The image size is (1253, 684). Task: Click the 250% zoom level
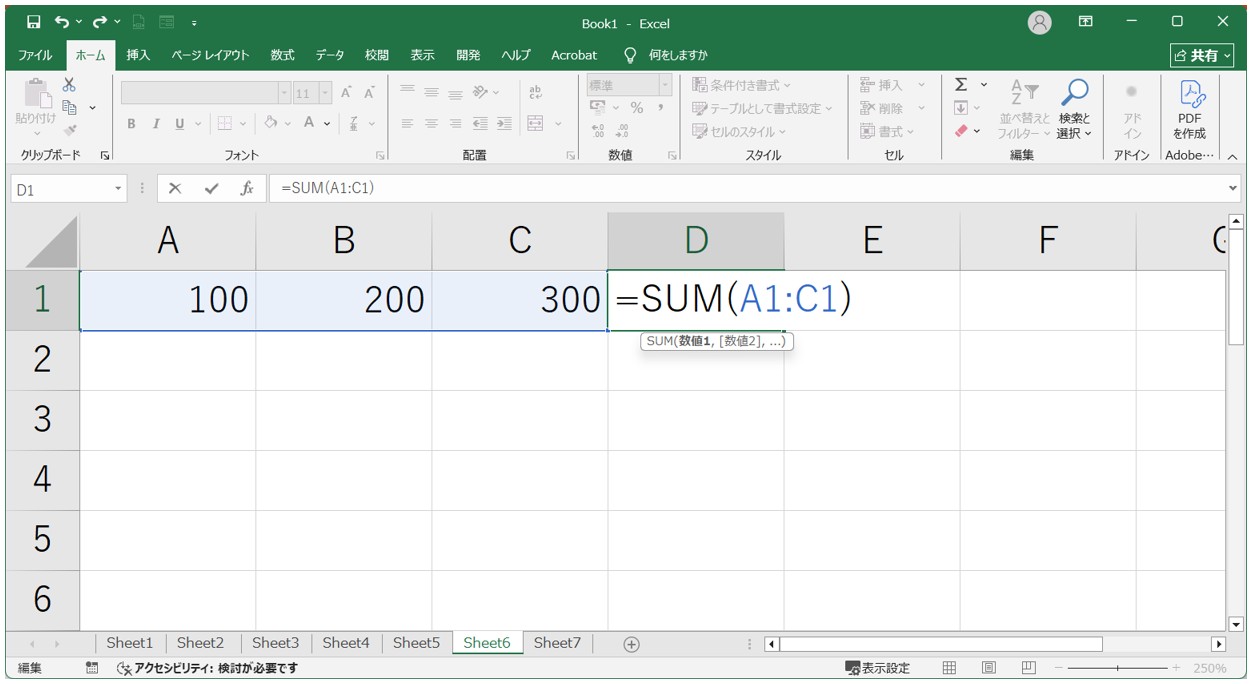[1209, 668]
